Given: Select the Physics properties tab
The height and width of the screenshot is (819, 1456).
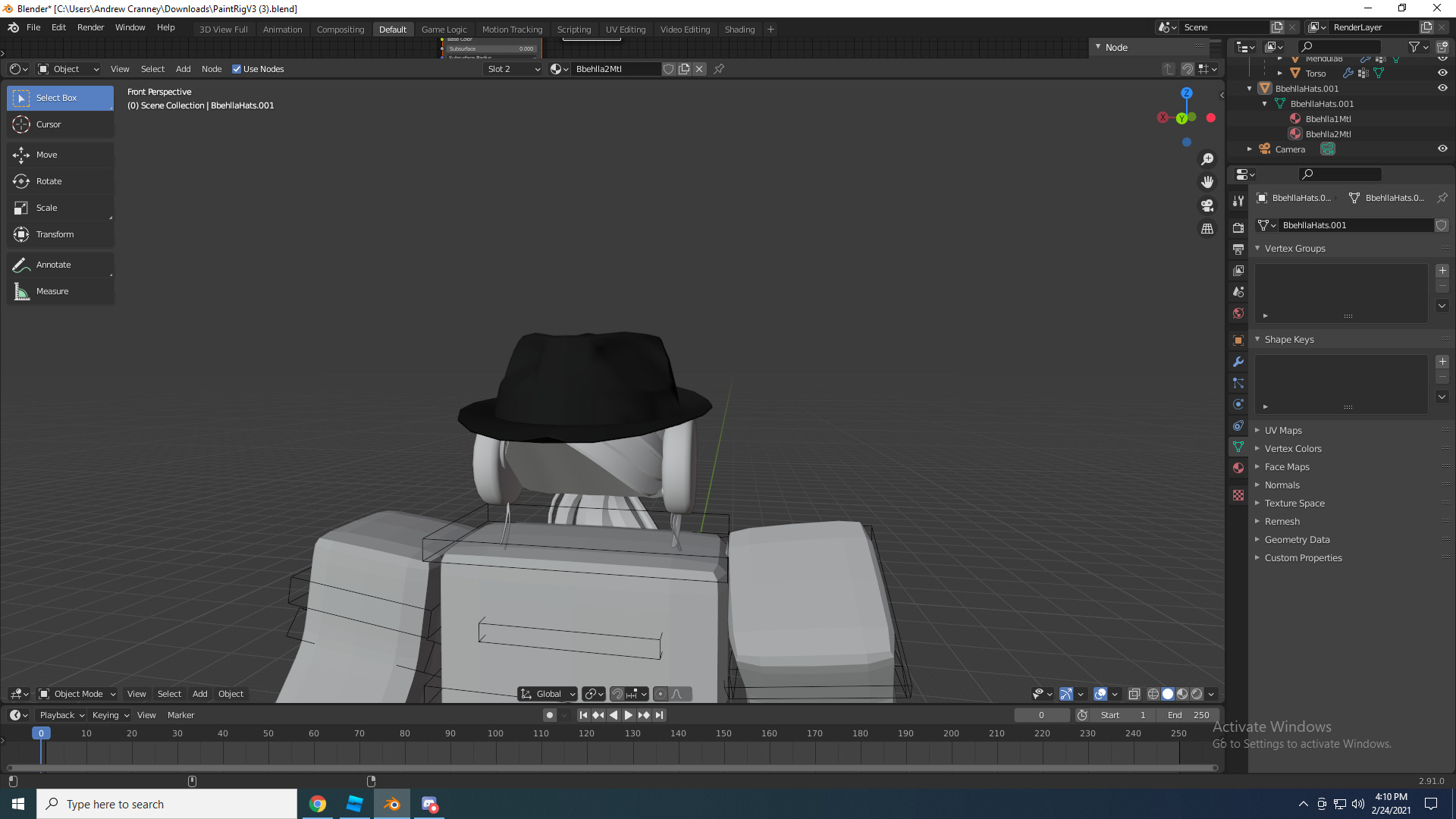Looking at the screenshot, I should click(1238, 404).
